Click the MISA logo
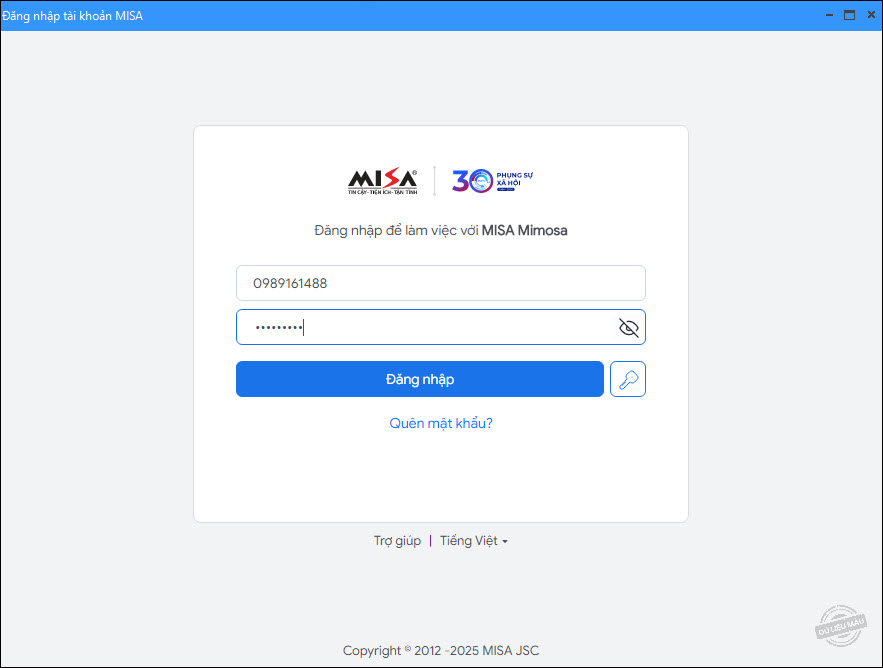The width and height of the screenshot is (883, 668). click(x=382, y=181)
